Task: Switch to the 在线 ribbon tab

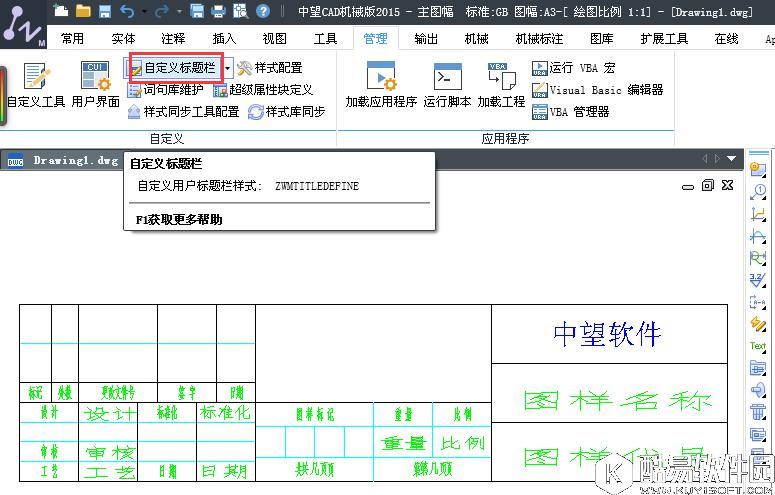Action: tap(727, 39)
